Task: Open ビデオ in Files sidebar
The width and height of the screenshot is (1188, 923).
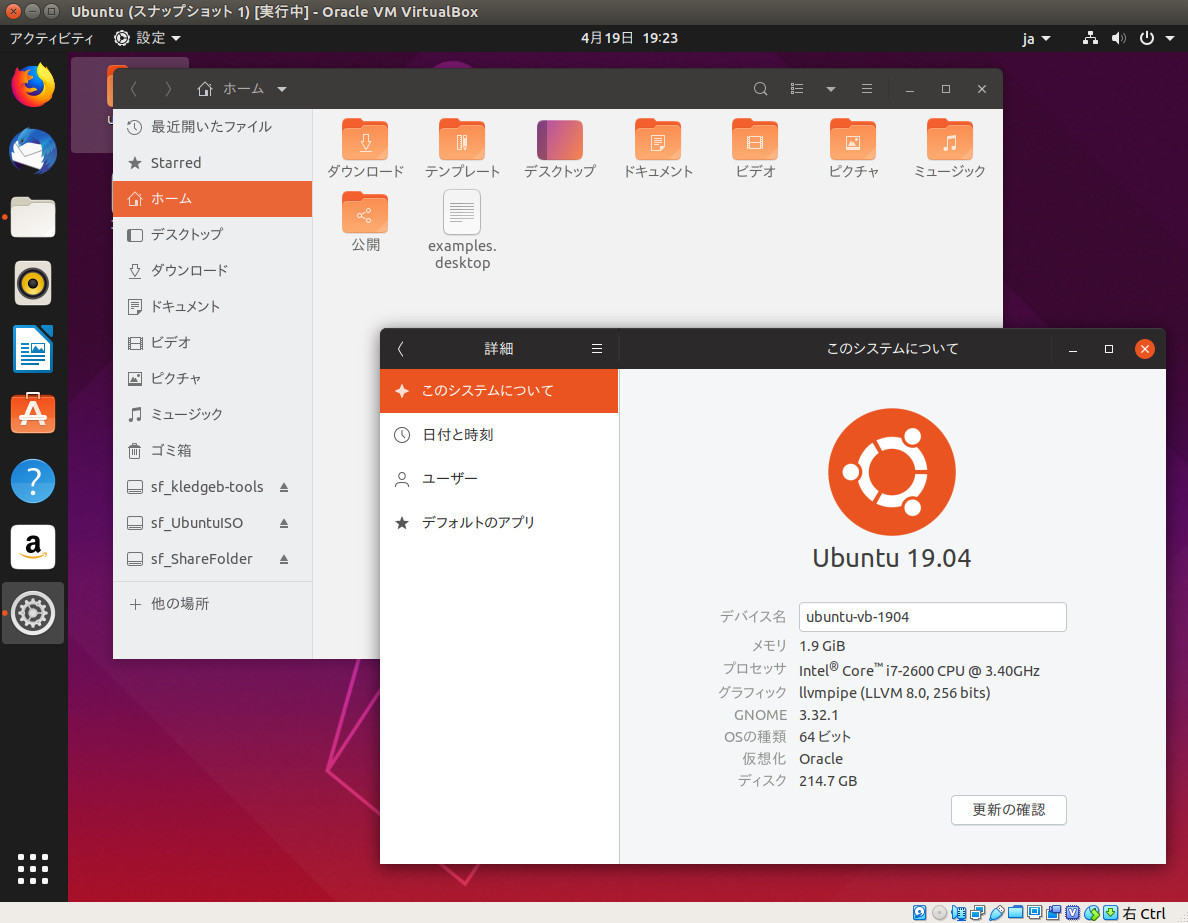Action: click(212, 343)
